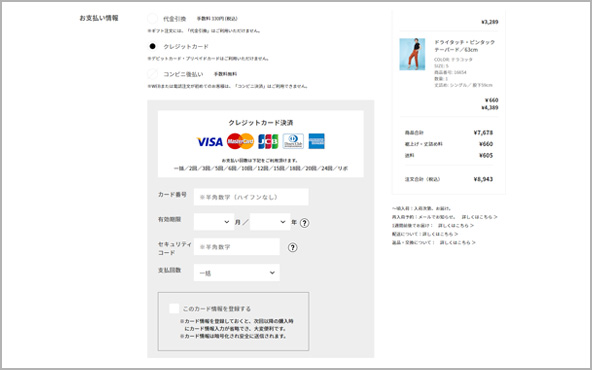
Task: Open help icon beside security code field
Action: (x=293, y=248)
